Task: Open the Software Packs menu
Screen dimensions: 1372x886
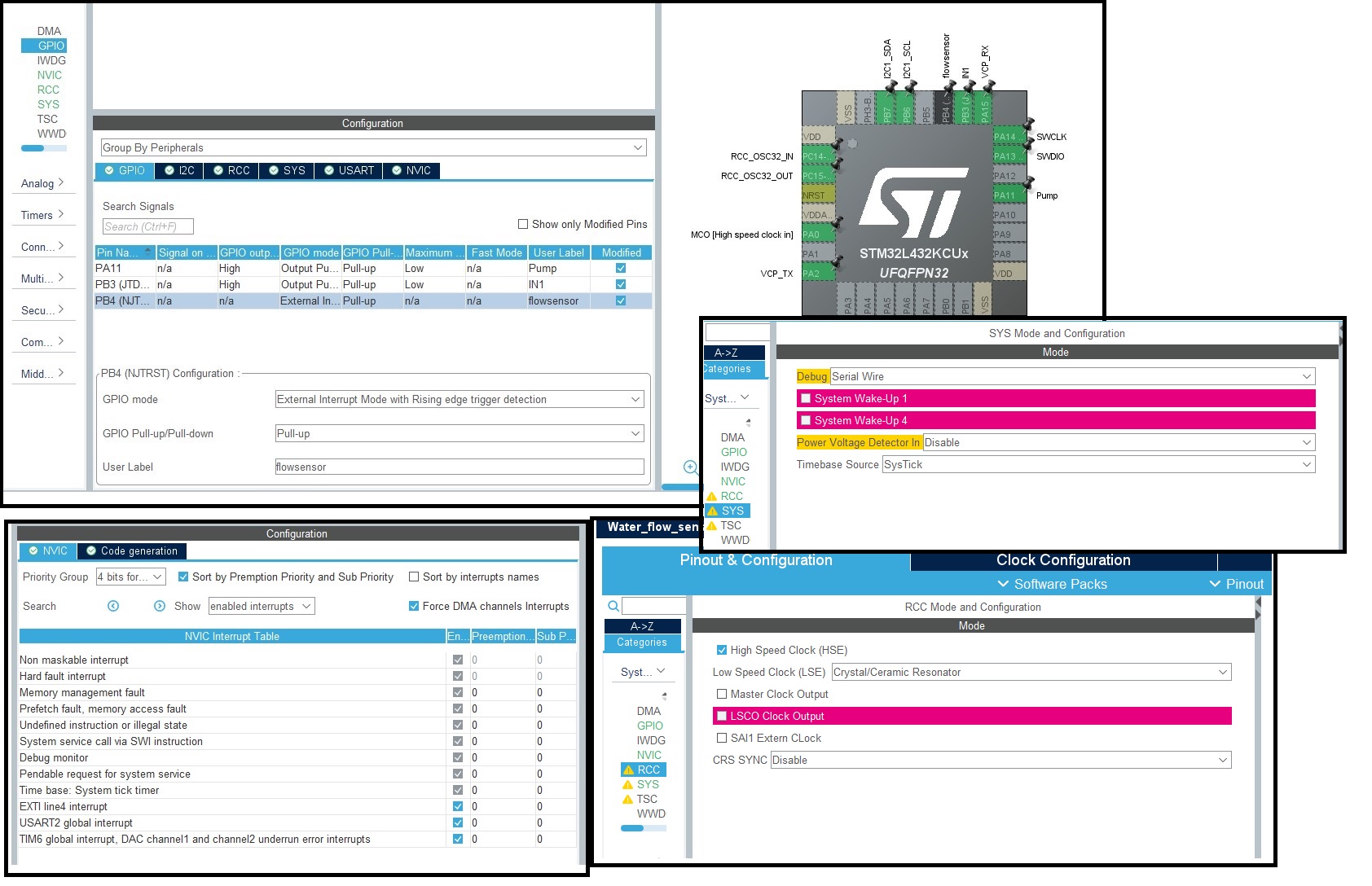Action: [1053, 584]
